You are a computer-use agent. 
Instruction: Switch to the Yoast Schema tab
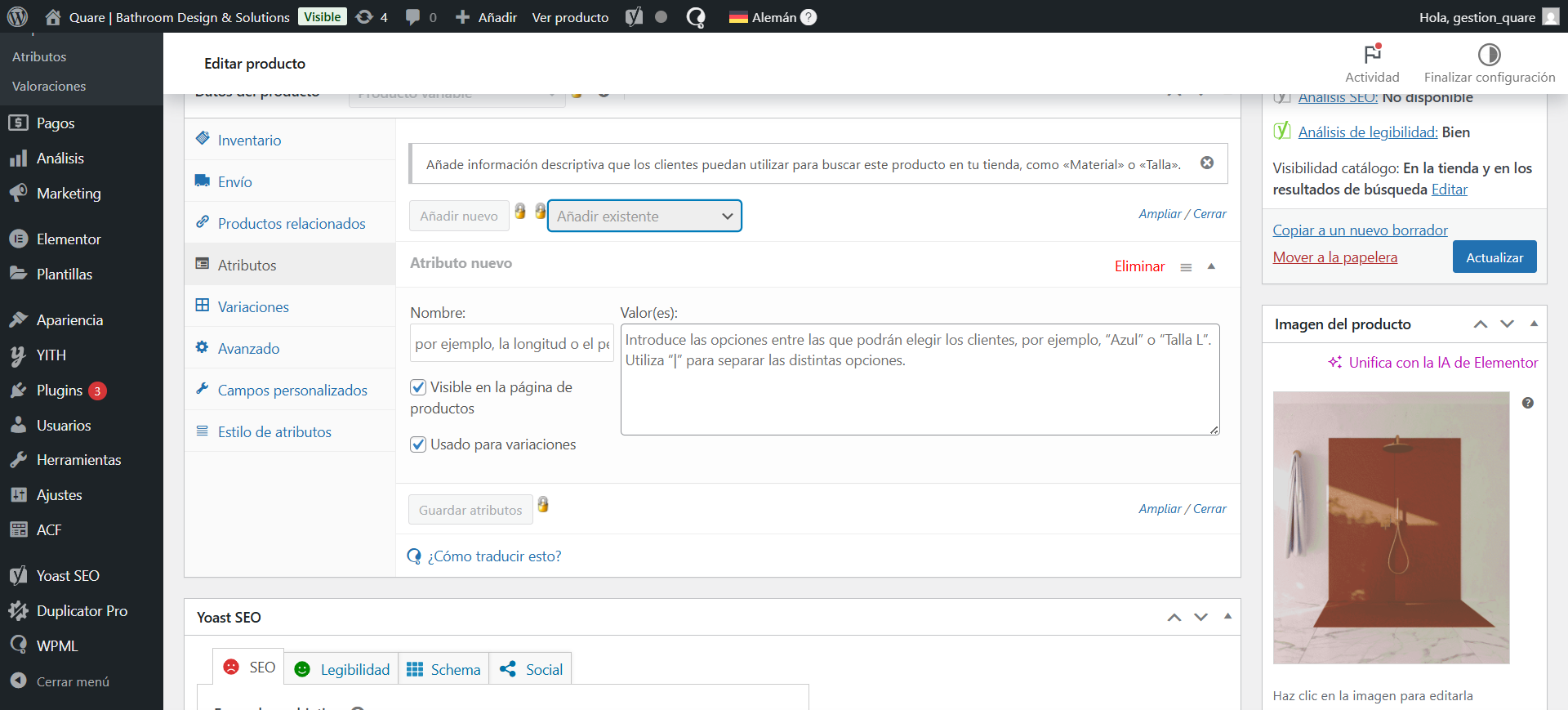443,669
